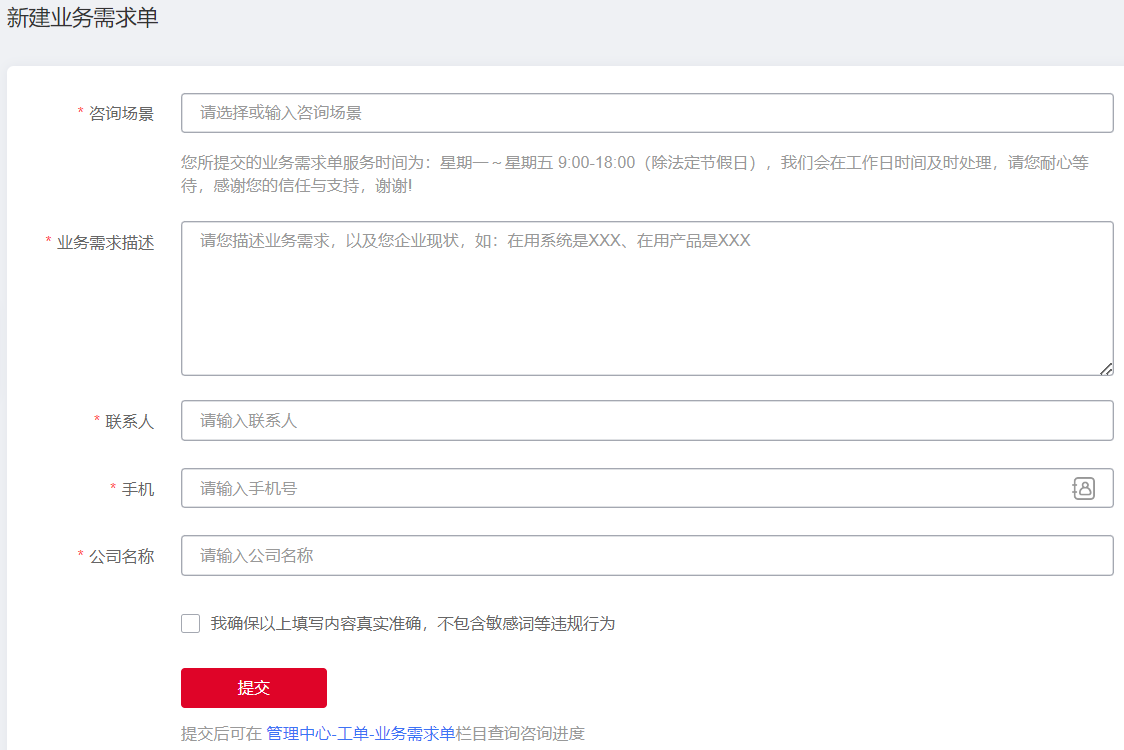Click the 新建业务需求单 page heading
The width and height of the screenshot is (1124, 750).
[82, 17]
